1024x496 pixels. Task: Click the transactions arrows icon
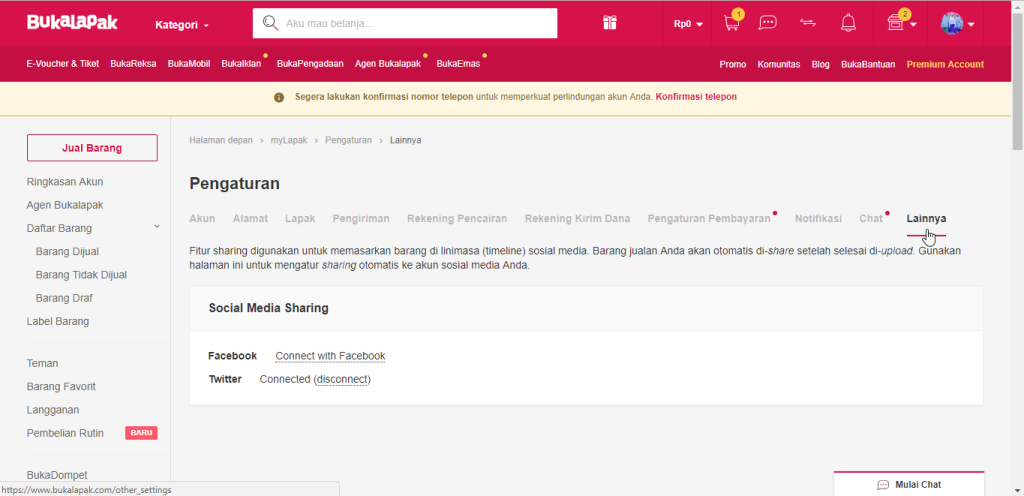click(x=808, y=23)
